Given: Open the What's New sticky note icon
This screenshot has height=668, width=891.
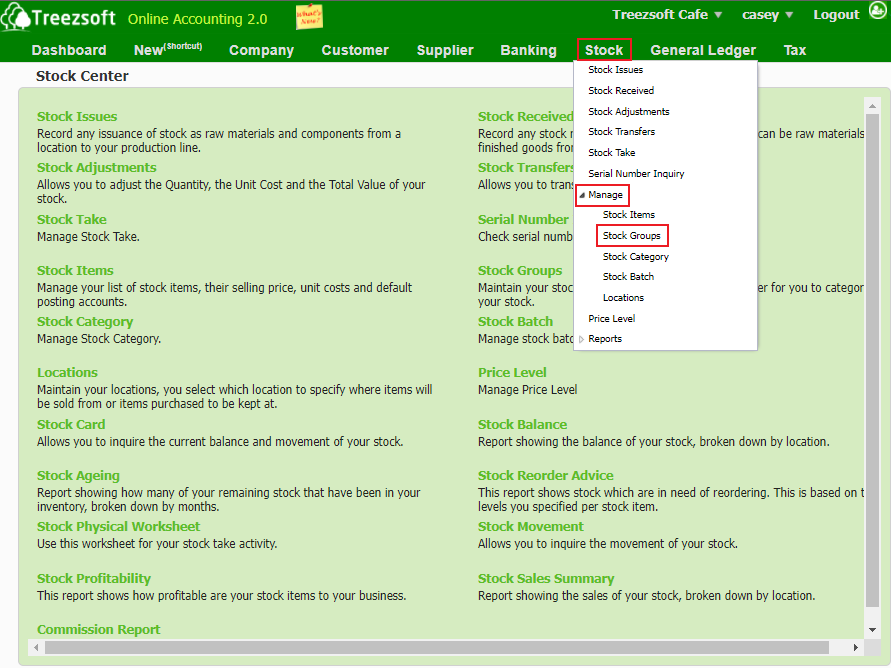Looking at the screenshot, I should [309, 17].
